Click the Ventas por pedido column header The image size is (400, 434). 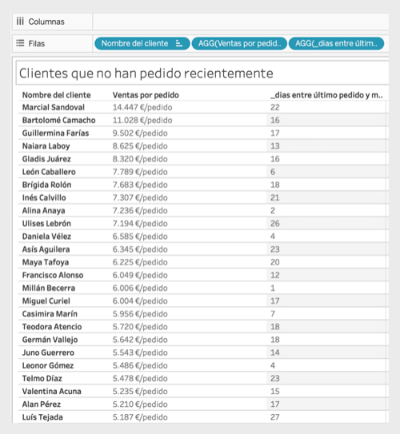[146, 95]
